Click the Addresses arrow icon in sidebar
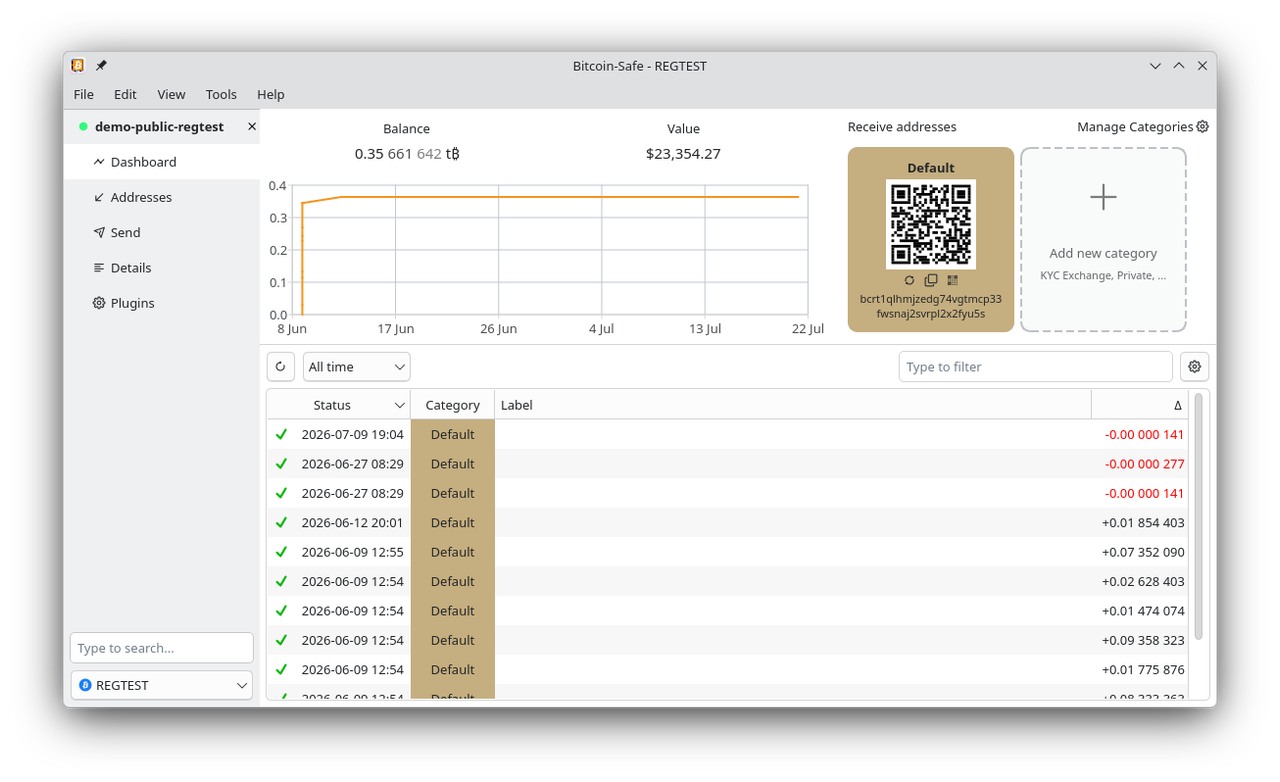The width and height of the screenshot is (1280, 782). pos(99,197)
